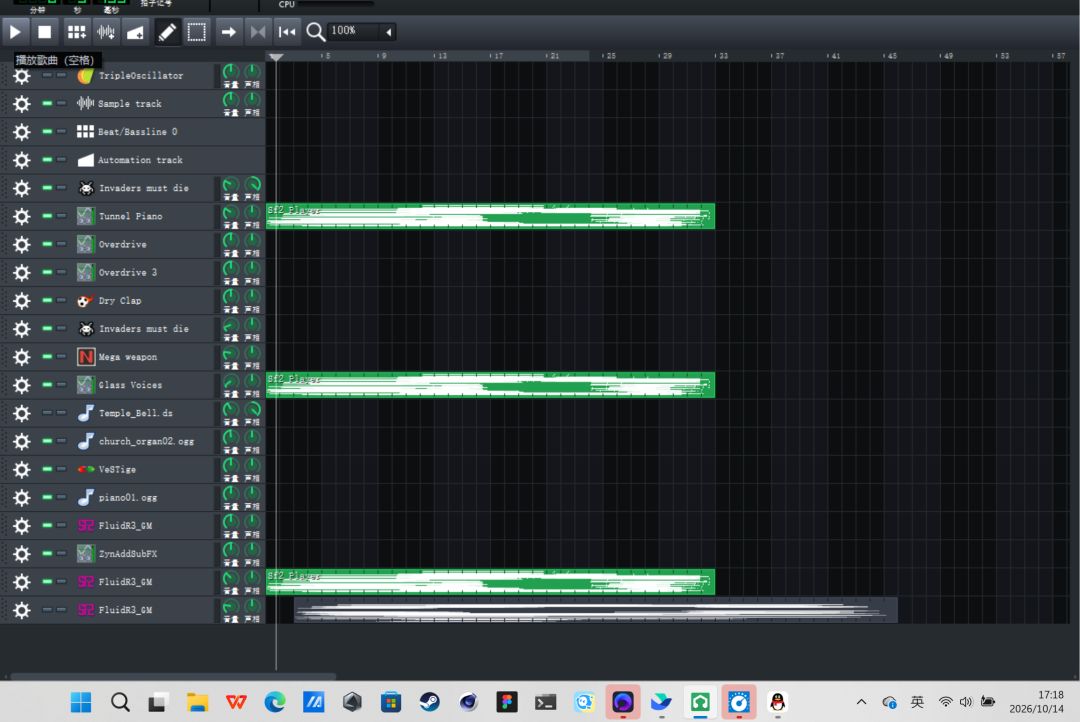Toggle auto-scrolling arrow icon in toolbar

(228, 32)
